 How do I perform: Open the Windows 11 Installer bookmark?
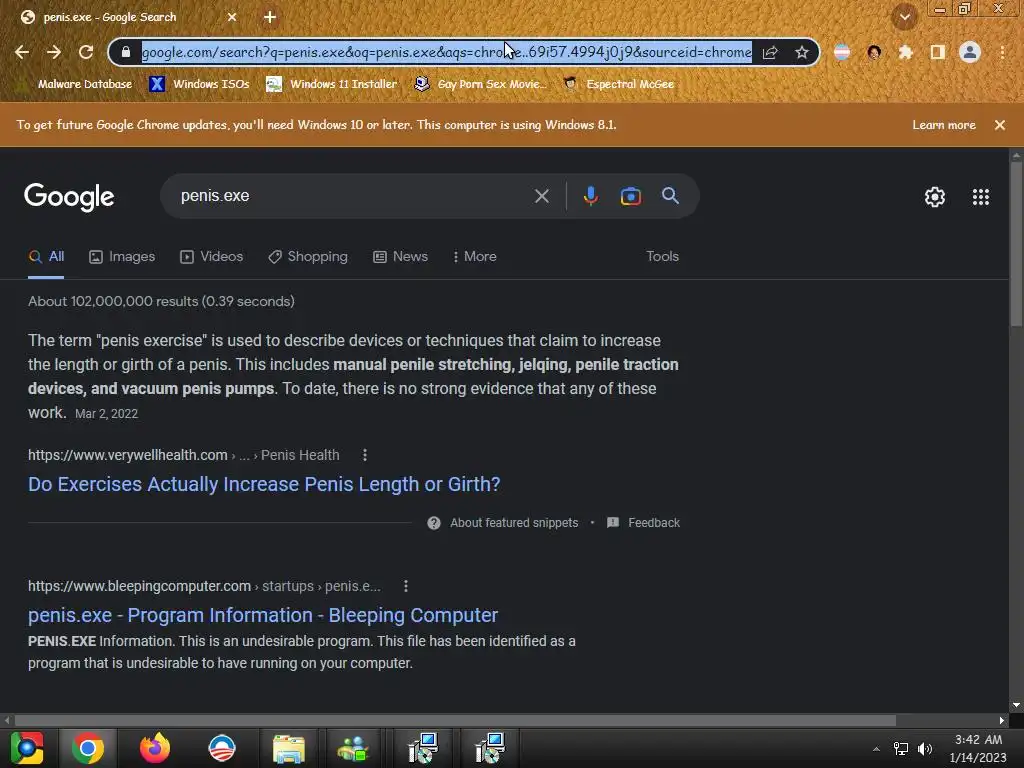click(x=332, y=84)
